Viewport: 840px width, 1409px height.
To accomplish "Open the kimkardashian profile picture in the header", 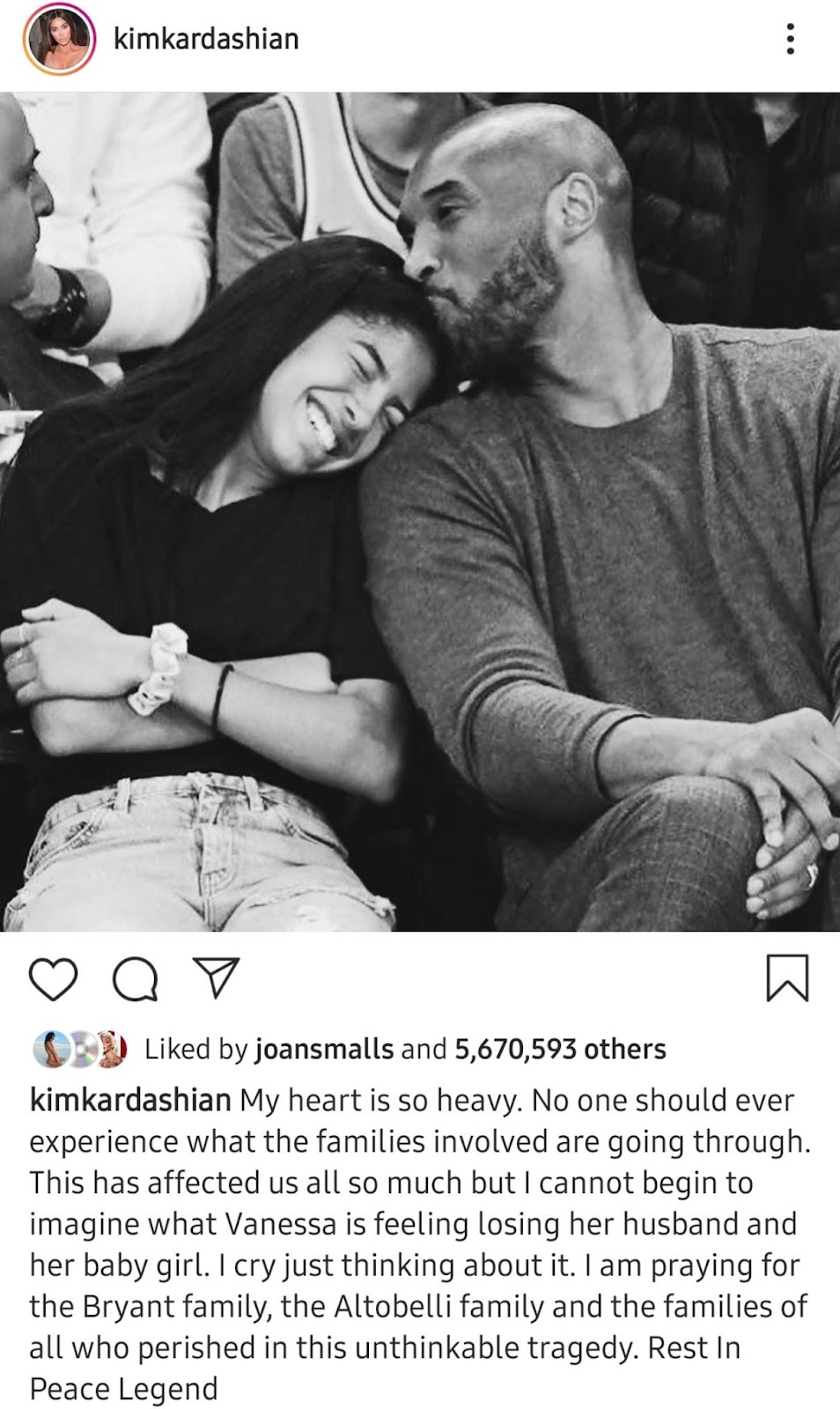I will pos(60,41).
